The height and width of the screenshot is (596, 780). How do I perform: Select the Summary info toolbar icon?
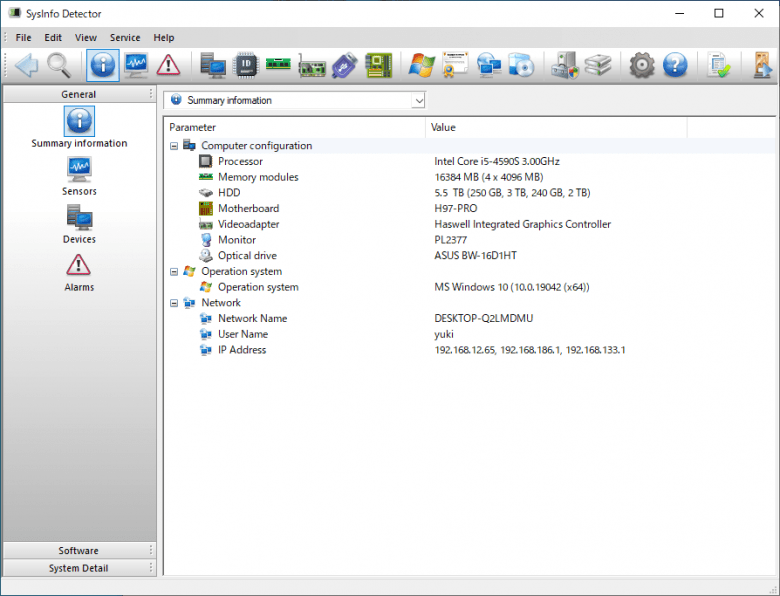point(103,65)
